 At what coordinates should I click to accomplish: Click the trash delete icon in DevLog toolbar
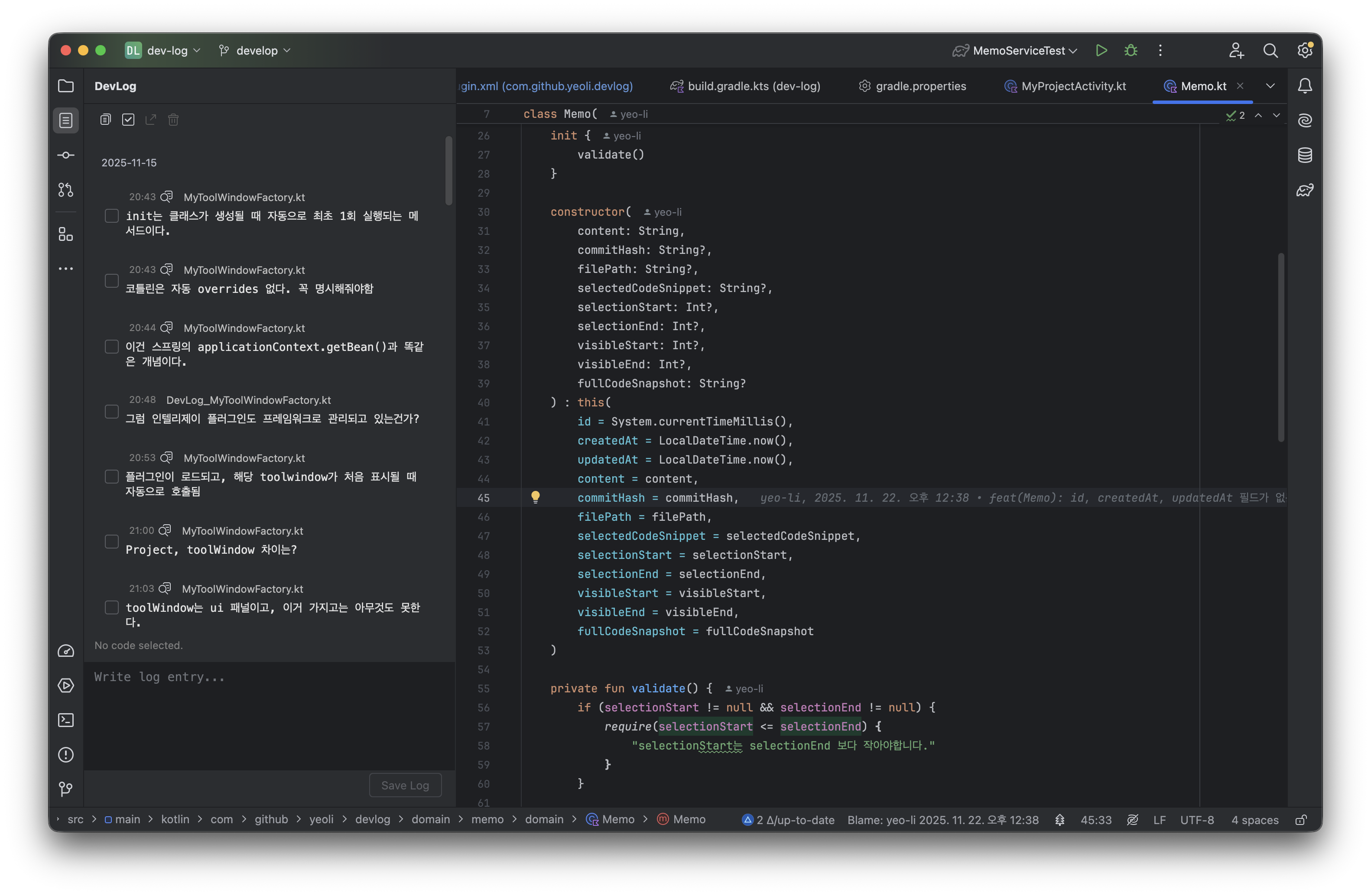173,120
